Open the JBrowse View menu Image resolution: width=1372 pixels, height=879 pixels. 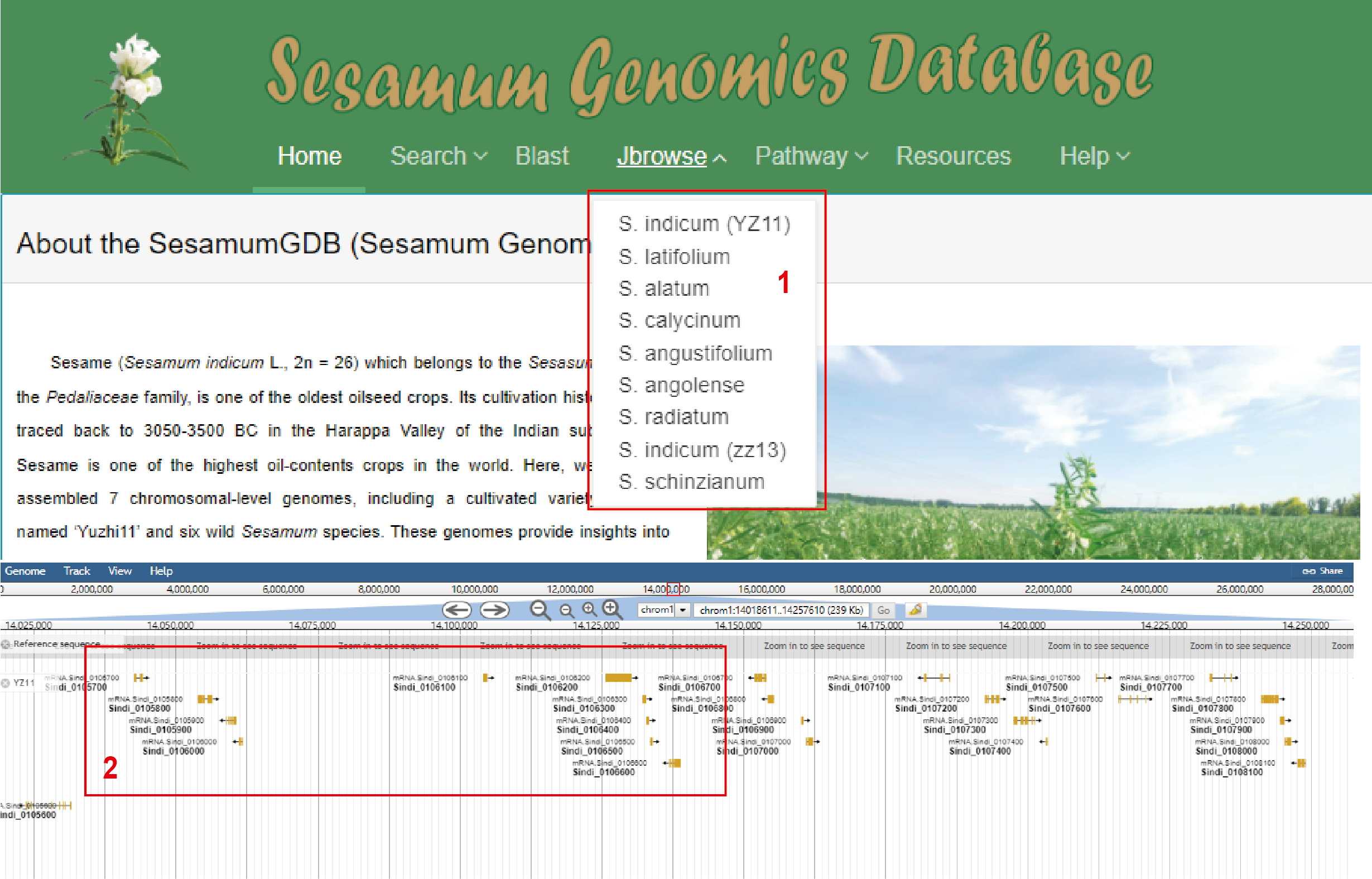pos(120,571)
